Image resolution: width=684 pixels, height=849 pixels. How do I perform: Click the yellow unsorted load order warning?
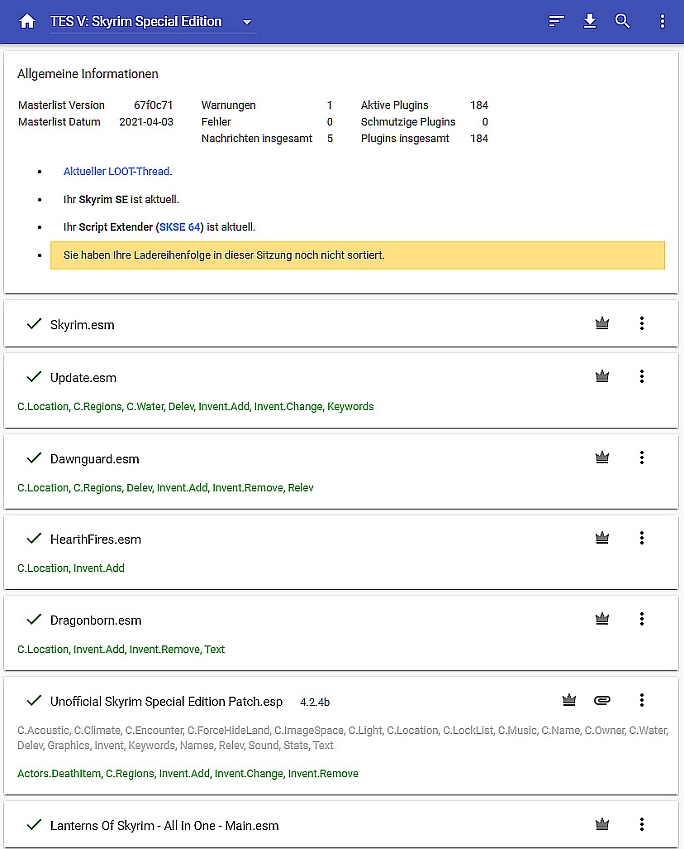tap(357, 255)
